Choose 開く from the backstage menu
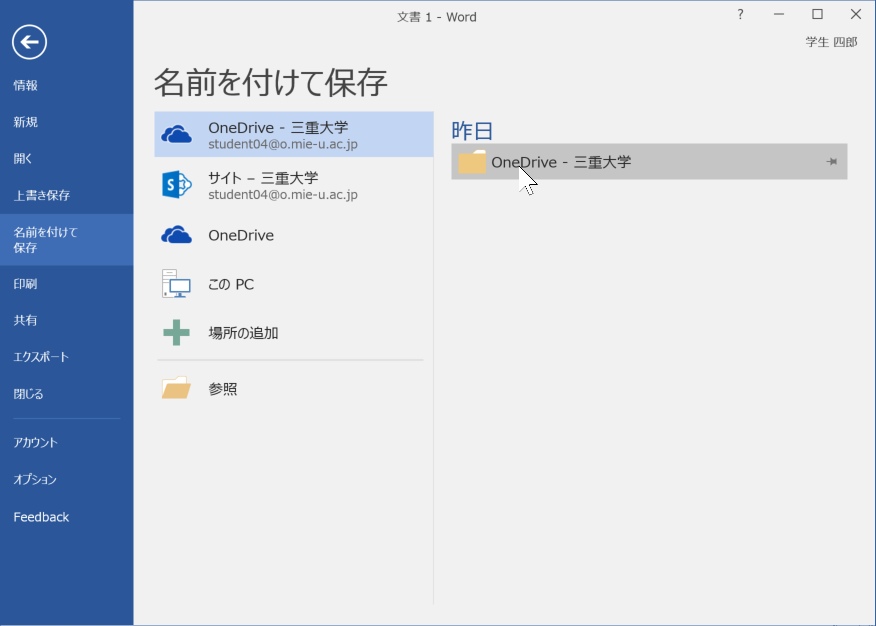 [23, 159]
